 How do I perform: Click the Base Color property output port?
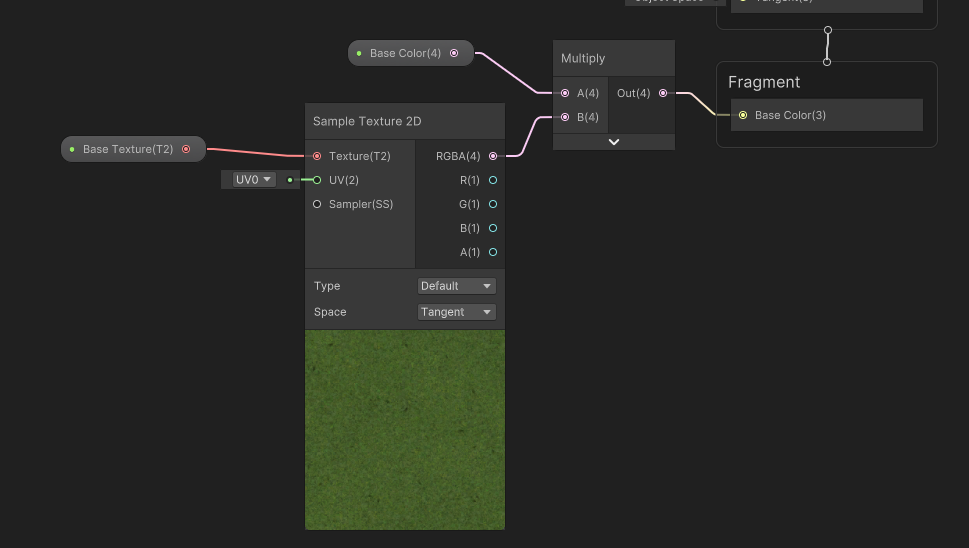pos(454,53)
